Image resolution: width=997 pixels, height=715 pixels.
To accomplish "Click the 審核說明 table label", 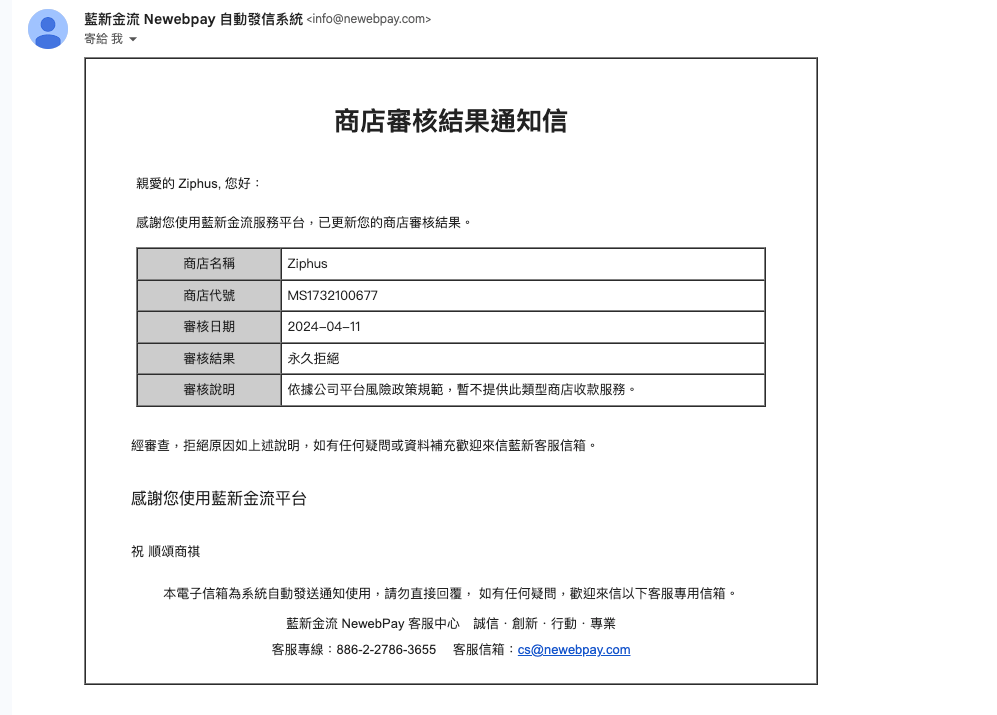I will [209, 389].
